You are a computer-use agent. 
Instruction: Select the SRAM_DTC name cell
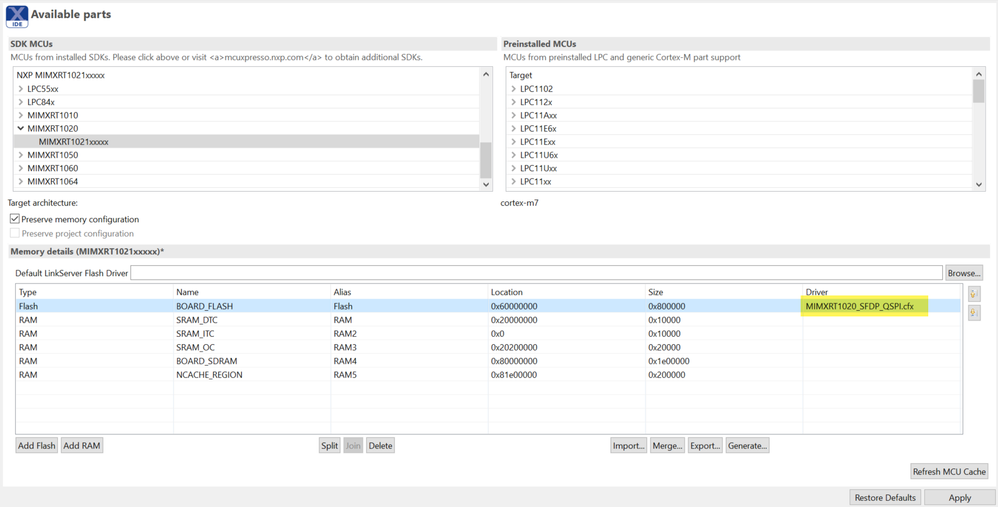(197, 320)
